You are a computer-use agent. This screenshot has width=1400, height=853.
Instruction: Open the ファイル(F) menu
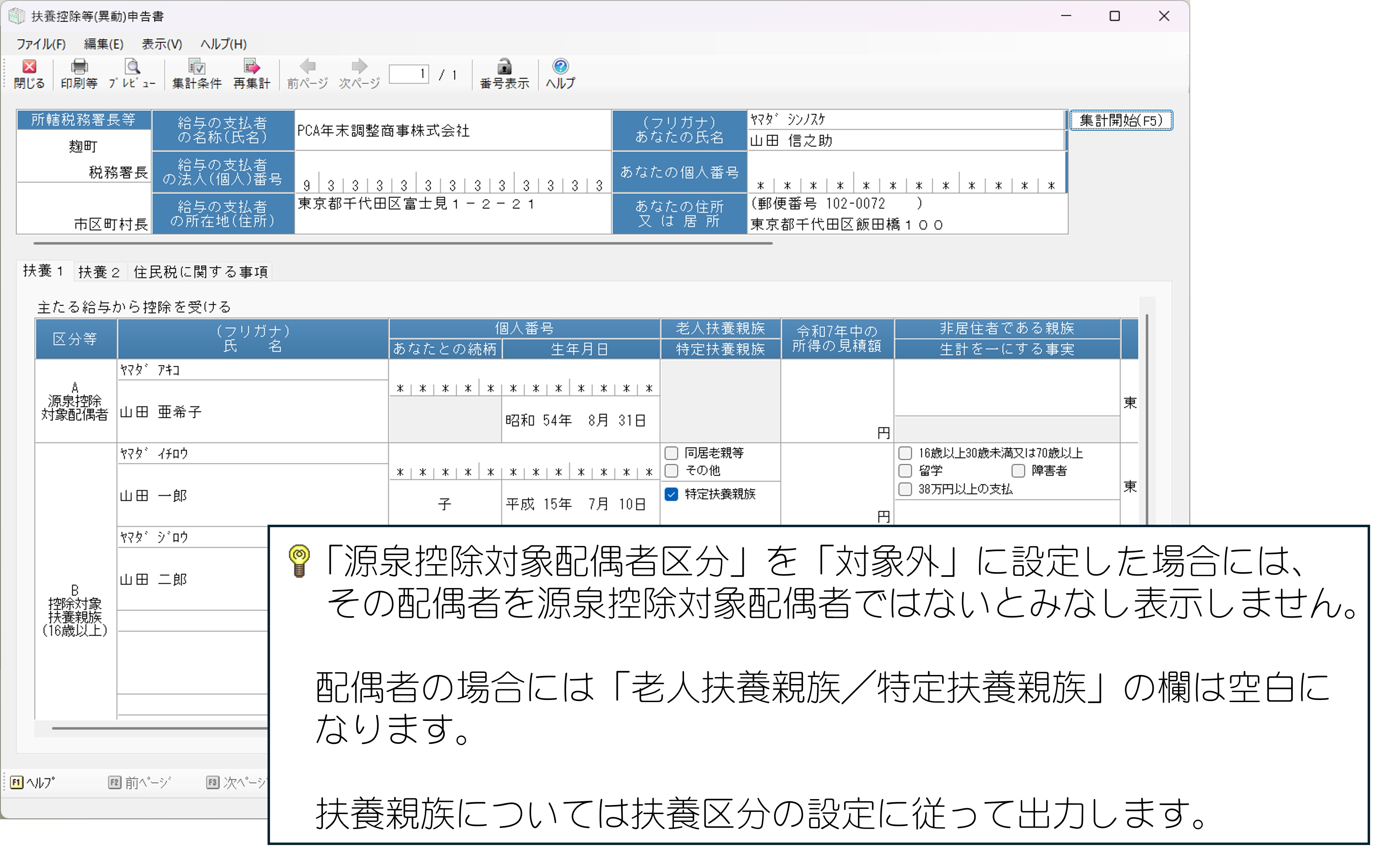point(40,44)
